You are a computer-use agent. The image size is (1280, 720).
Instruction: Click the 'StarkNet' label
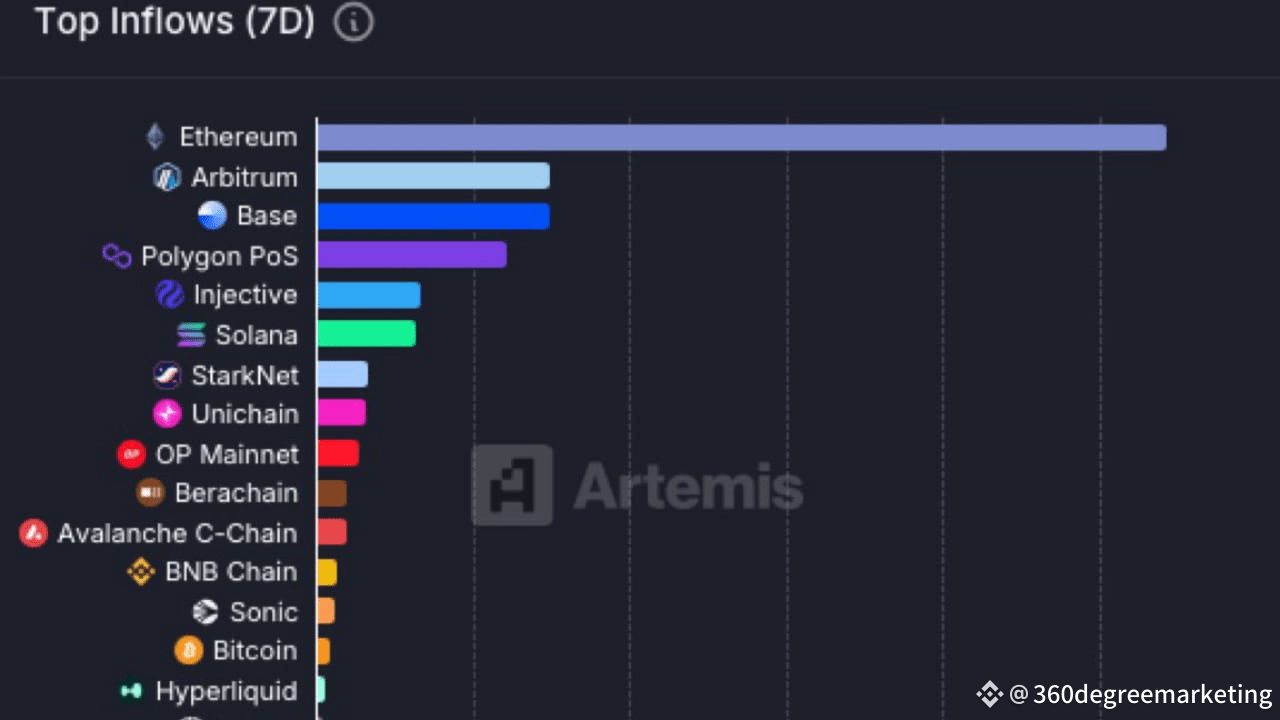point(245,375)
